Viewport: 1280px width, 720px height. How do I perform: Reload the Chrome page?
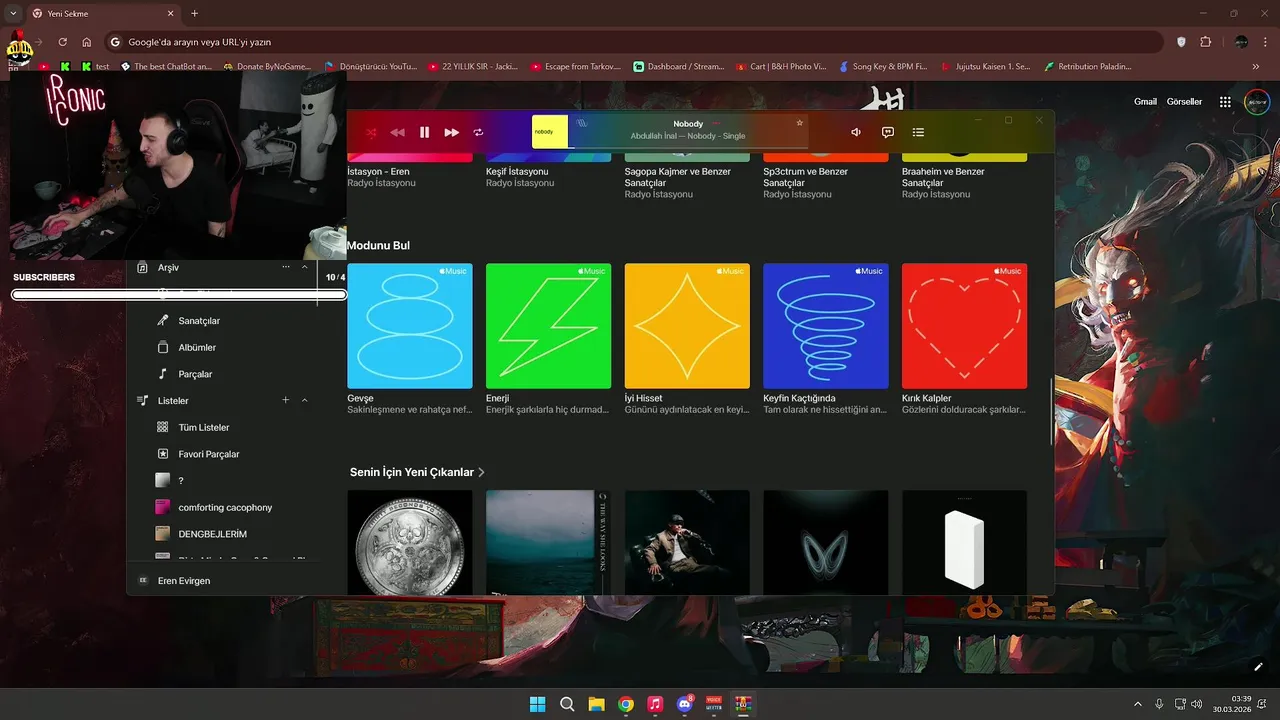pos(63,42)
